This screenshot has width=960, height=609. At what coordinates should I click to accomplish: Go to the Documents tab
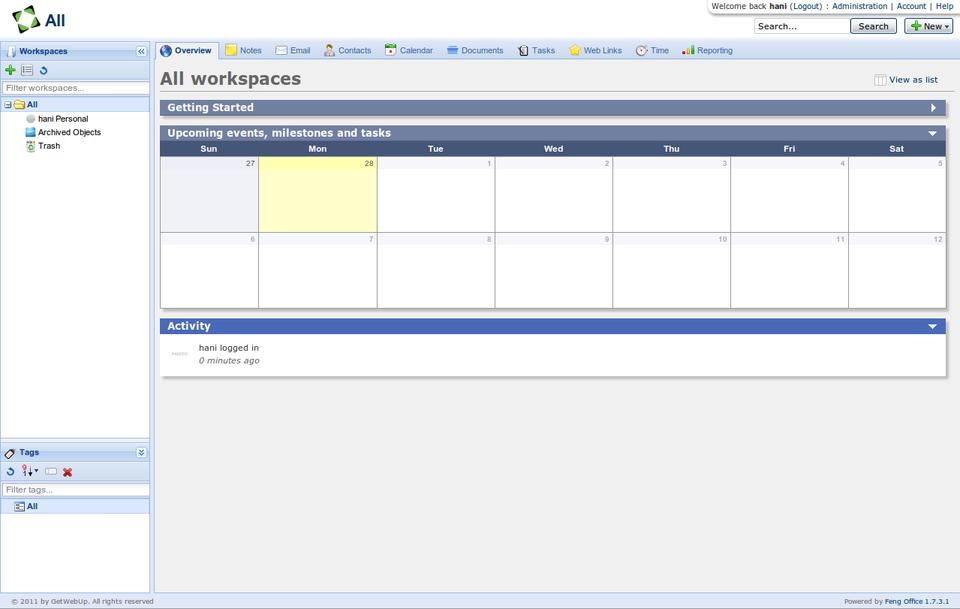click(475, 51)
